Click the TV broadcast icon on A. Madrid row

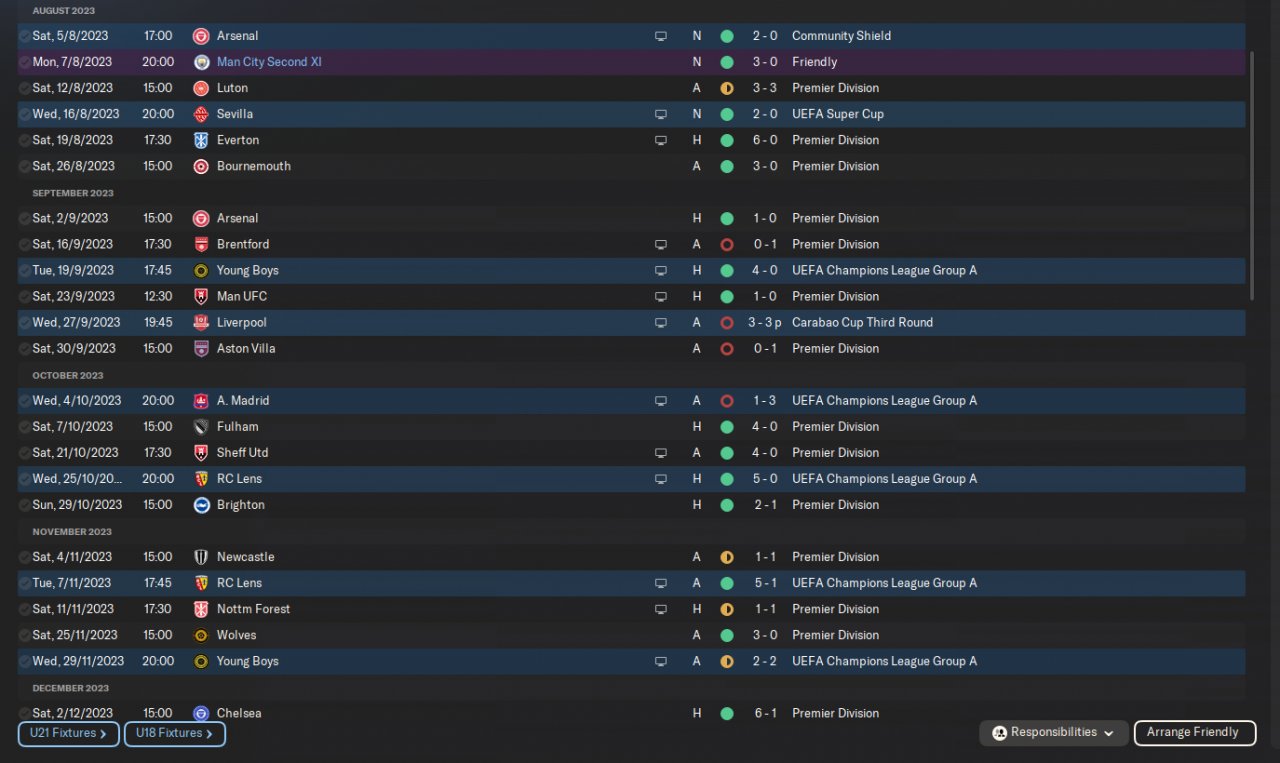pos(660,401)
